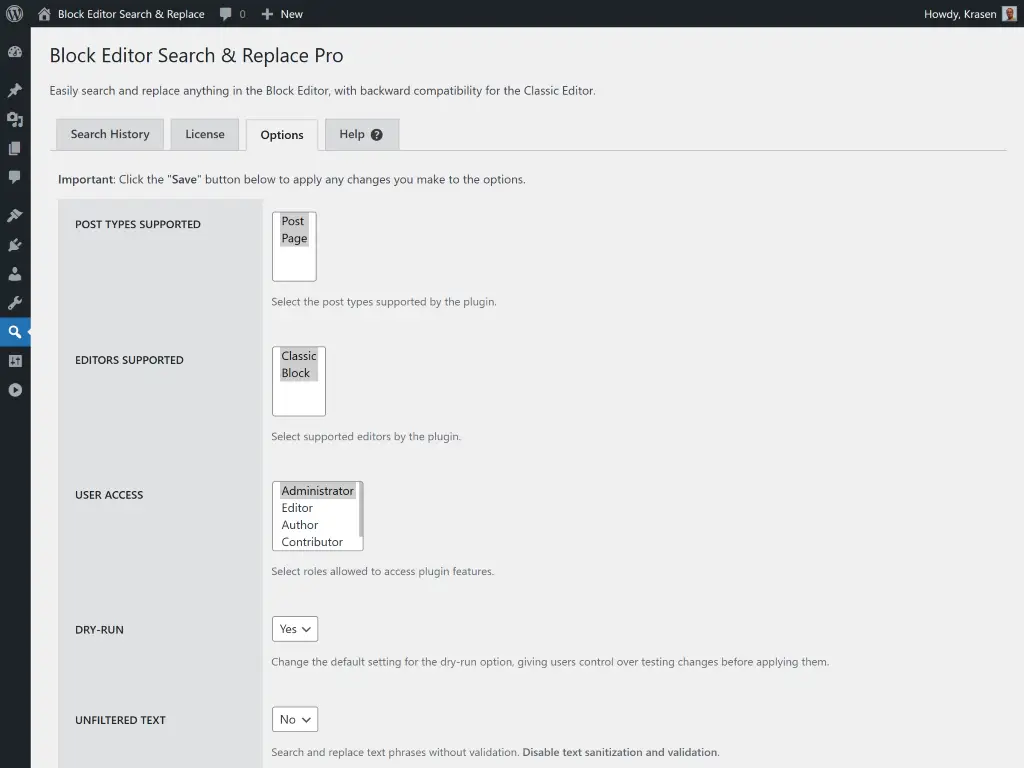Open the Pages icon in the sidebar

(15, 148)
